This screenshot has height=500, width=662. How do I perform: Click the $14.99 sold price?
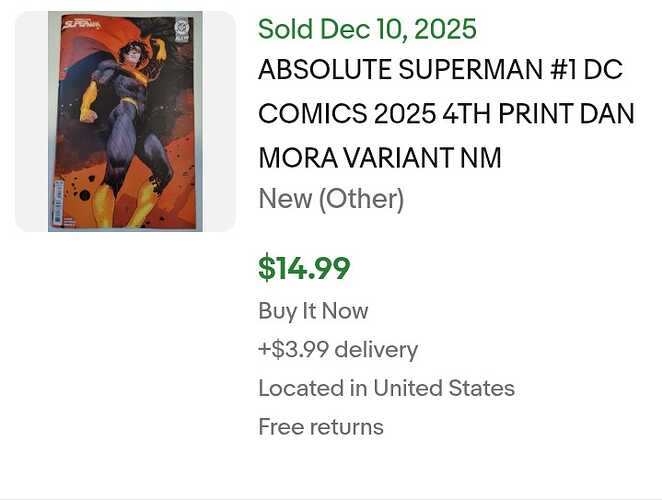304,268
